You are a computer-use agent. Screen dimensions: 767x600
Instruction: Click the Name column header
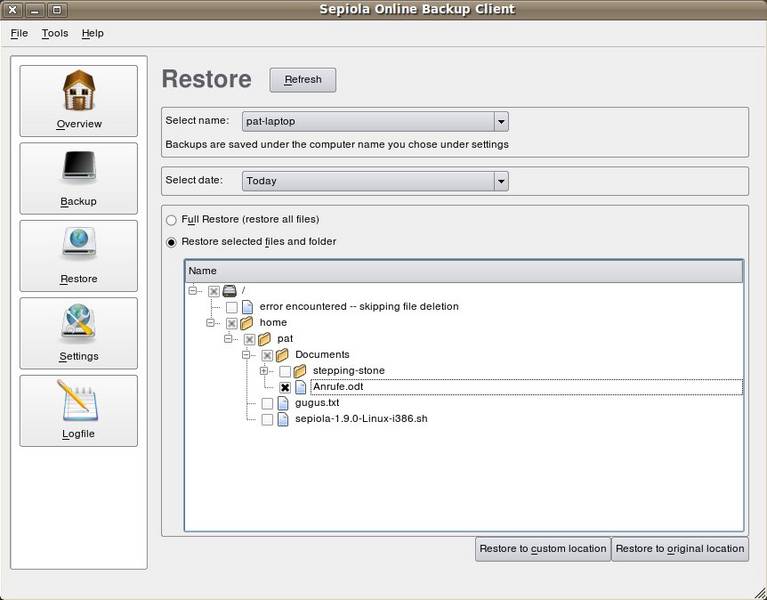coord(464,271)
